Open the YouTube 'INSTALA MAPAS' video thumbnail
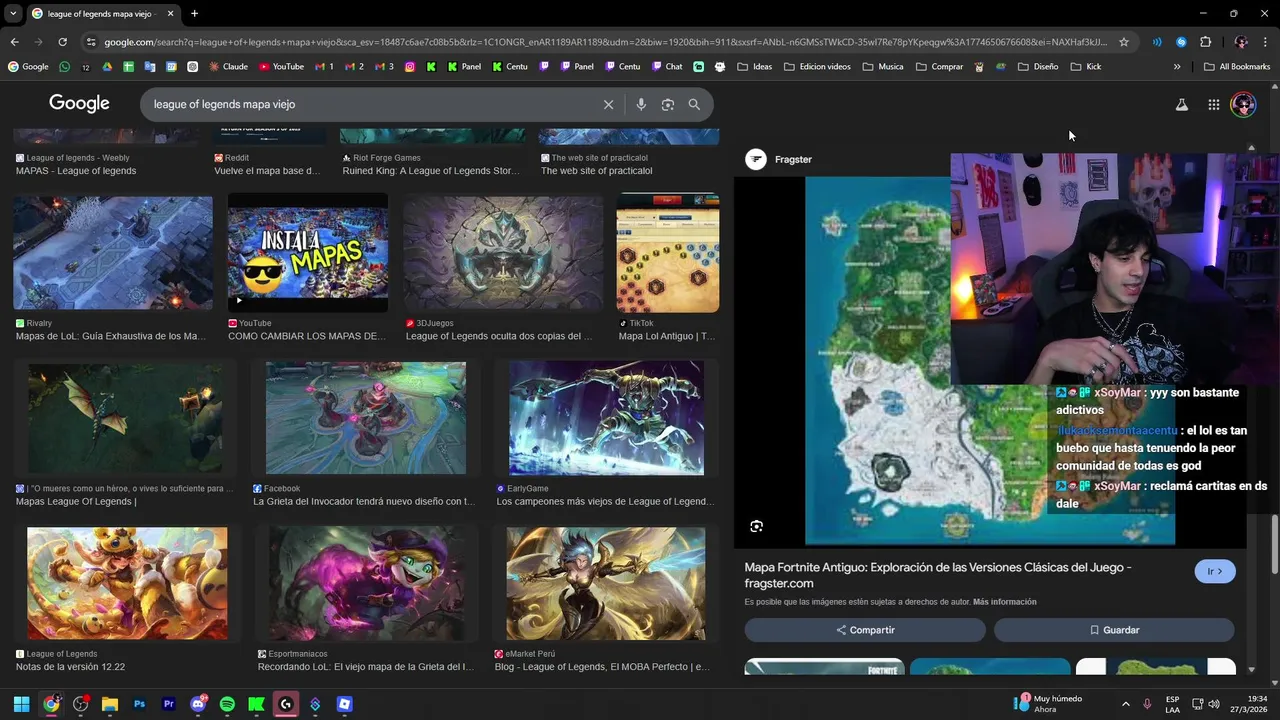Screen dimensions: 1280x720 pyautogui.click(x=308, y=253)
